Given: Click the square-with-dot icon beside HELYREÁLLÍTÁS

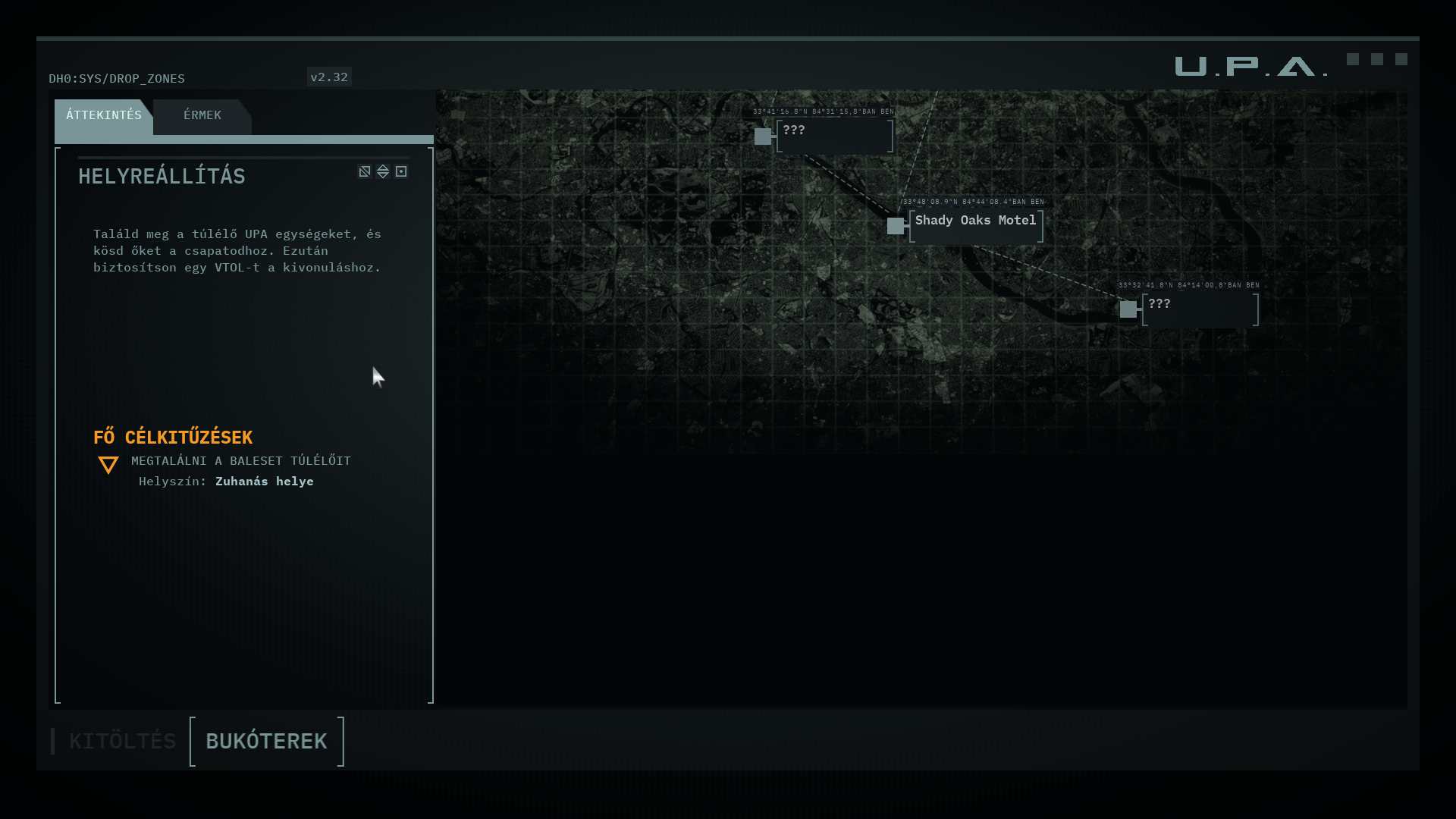Looking at the screenshot, I should 401,171.
